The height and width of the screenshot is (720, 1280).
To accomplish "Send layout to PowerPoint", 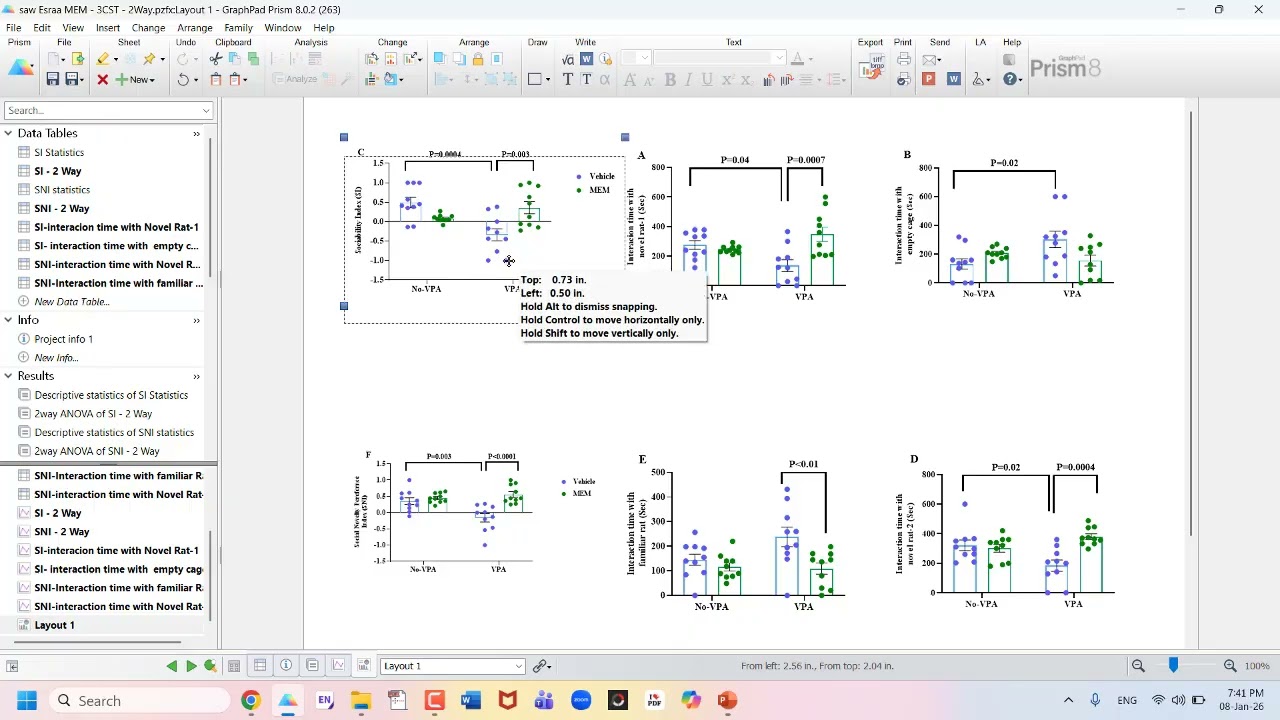I will [x=929, y=79].
